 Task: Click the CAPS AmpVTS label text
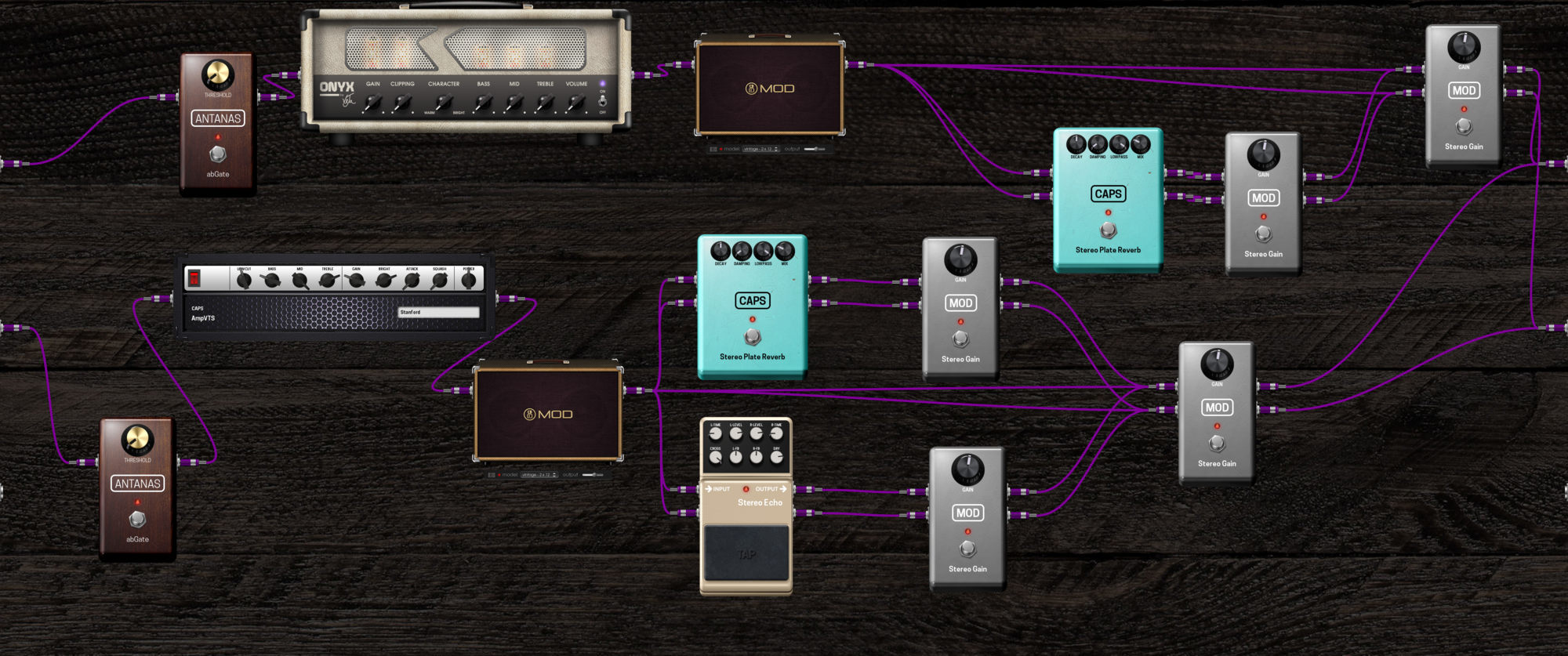pos(202,314)
